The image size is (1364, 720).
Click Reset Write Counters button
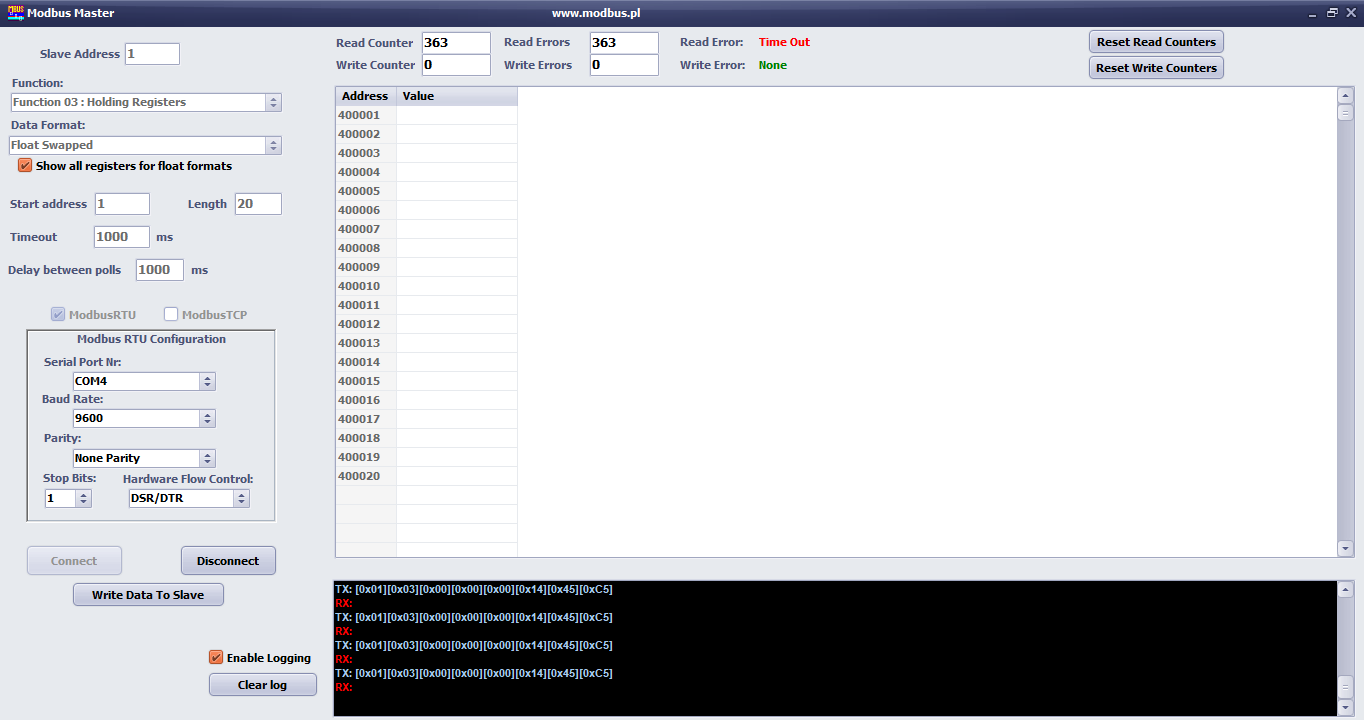click(1156, 68)
